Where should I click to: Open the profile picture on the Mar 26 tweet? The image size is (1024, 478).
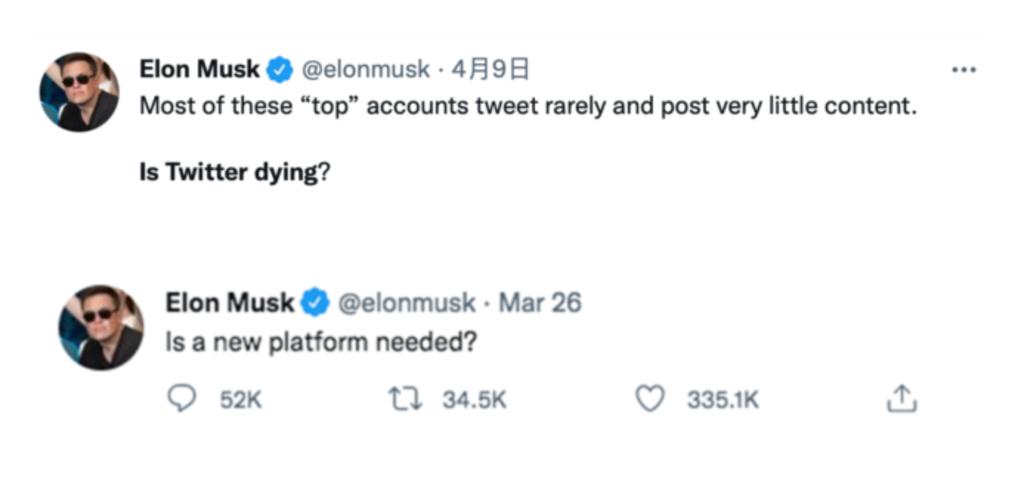tap(101, 327)
